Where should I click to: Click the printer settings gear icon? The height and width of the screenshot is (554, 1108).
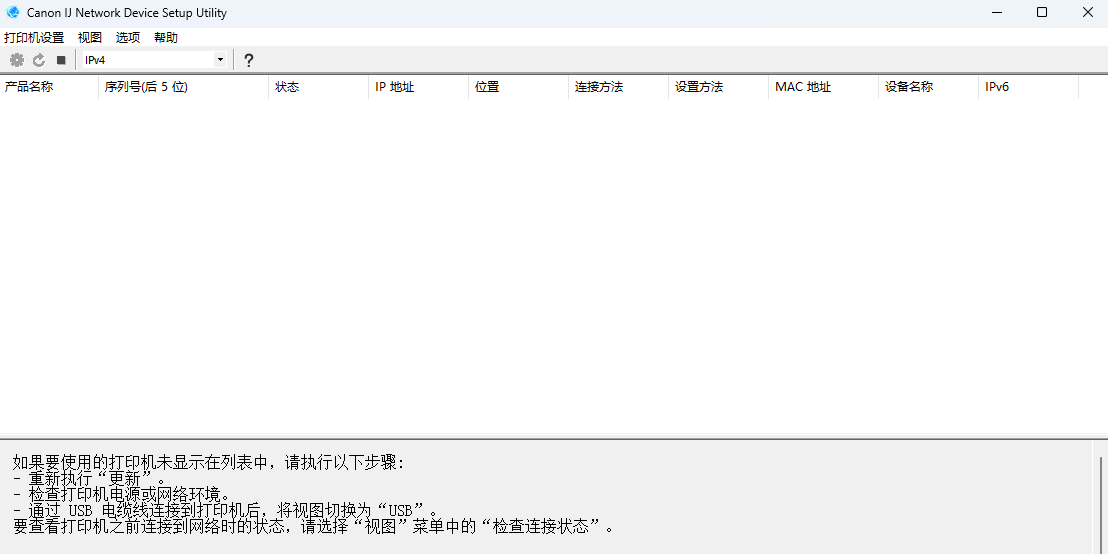tap(16, 60)
